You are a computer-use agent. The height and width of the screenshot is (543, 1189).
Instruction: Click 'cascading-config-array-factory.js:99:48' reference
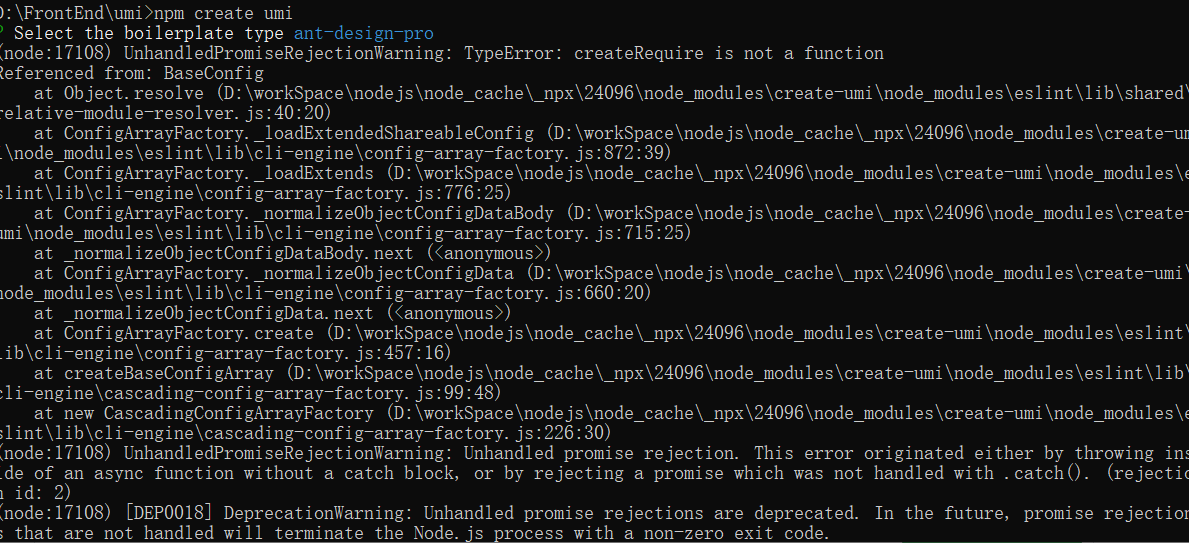pos(305,393)
